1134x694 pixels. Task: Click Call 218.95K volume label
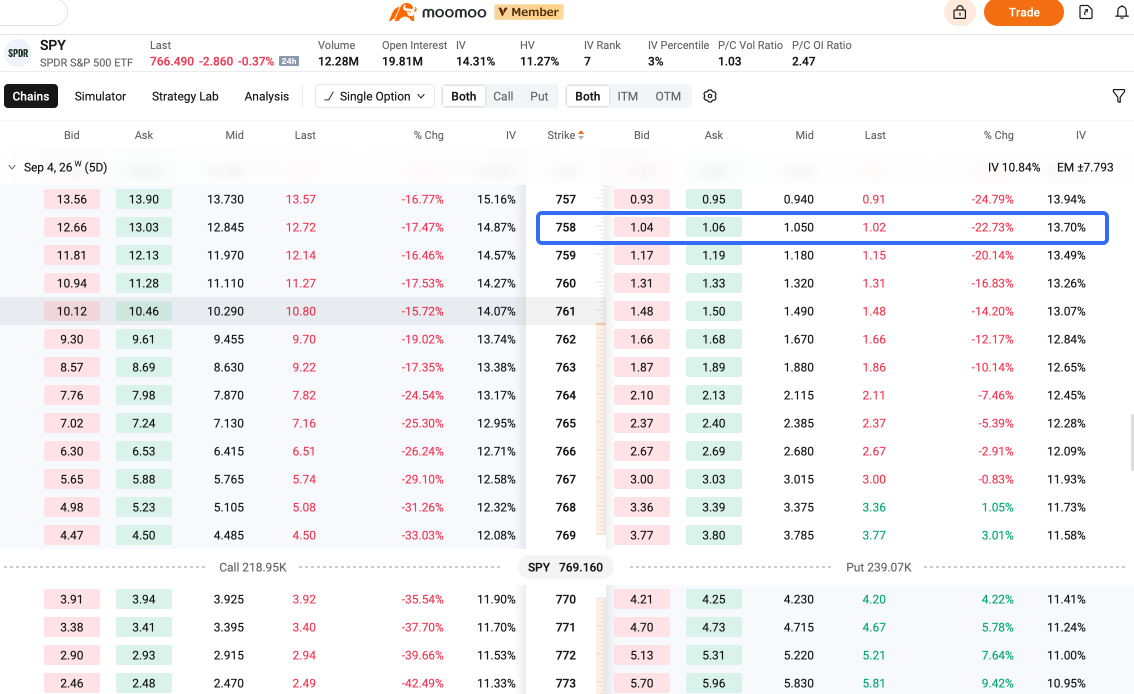pyautogui.click(x=252, y=567)
